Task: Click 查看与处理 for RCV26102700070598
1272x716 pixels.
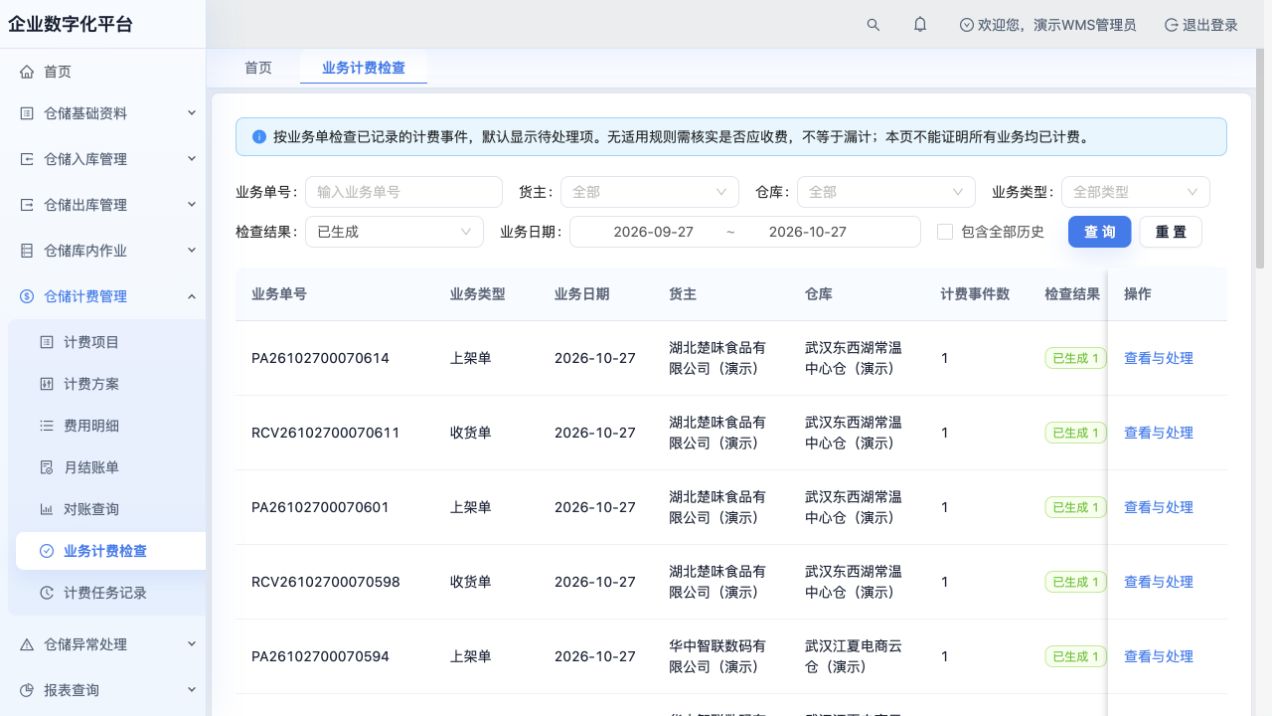Action: [x=1158, y=582]
